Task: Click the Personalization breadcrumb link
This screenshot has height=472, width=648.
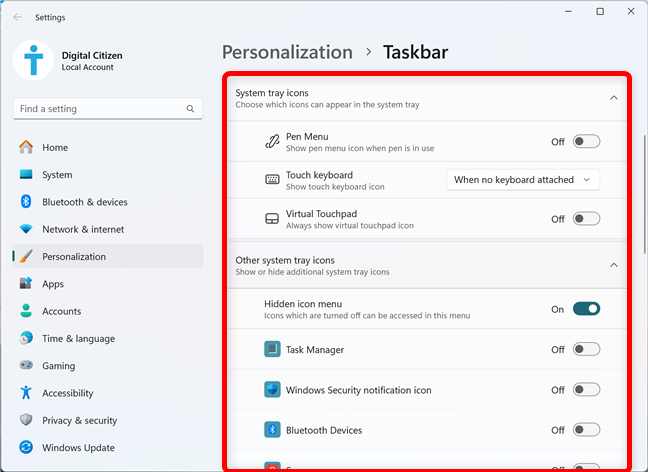Action: 287,52
